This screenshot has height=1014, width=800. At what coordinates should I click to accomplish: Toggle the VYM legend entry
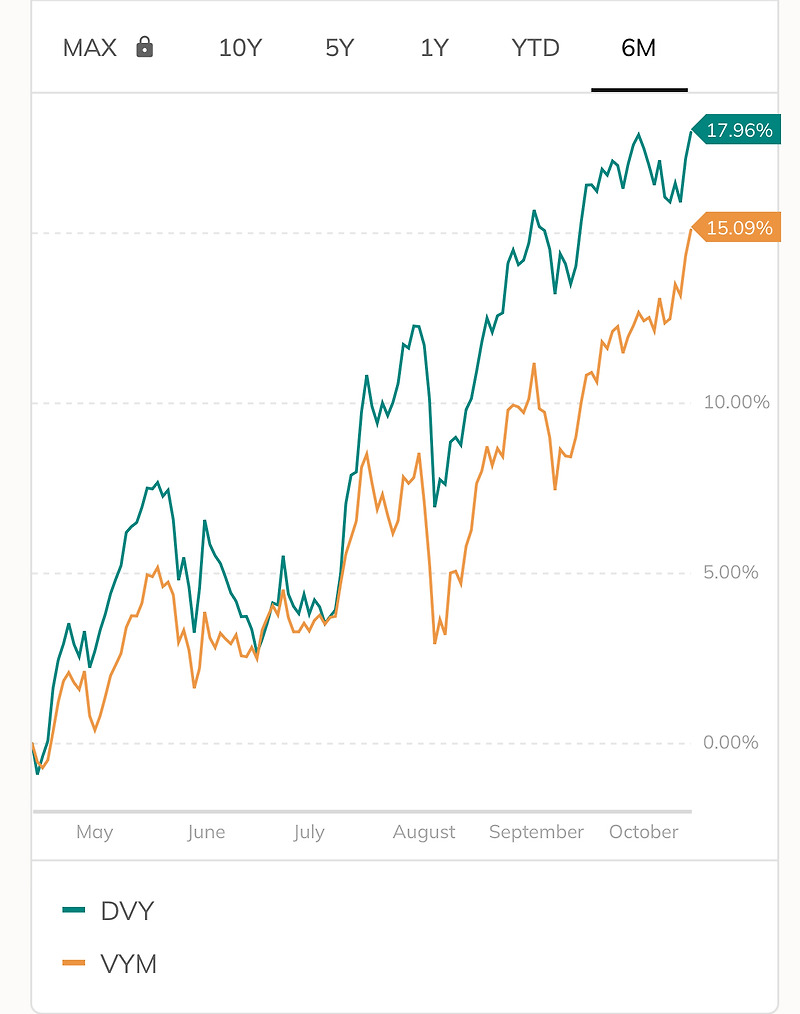[110, 964]
